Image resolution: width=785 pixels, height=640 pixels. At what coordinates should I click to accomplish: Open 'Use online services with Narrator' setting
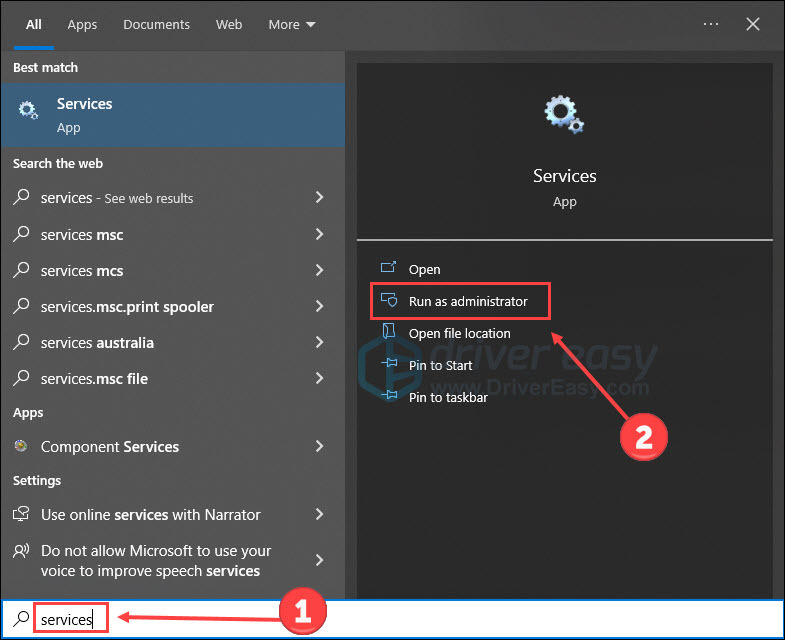150,515
